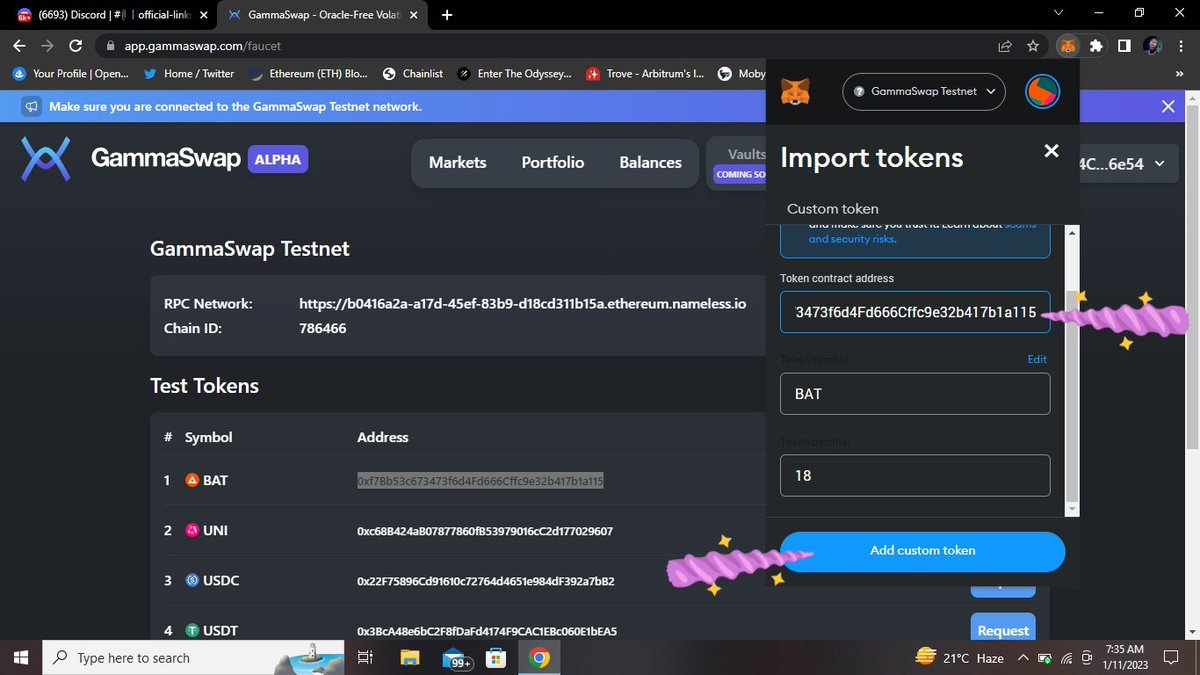This screenshot has width=1200, height=675.
Task: Select the UNI contract address text
Action: point(485,531)
